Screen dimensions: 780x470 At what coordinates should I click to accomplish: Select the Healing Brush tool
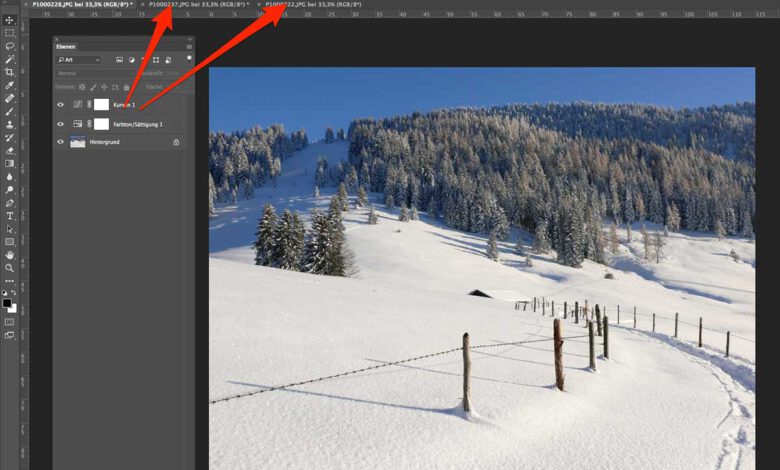click(9, 98)
